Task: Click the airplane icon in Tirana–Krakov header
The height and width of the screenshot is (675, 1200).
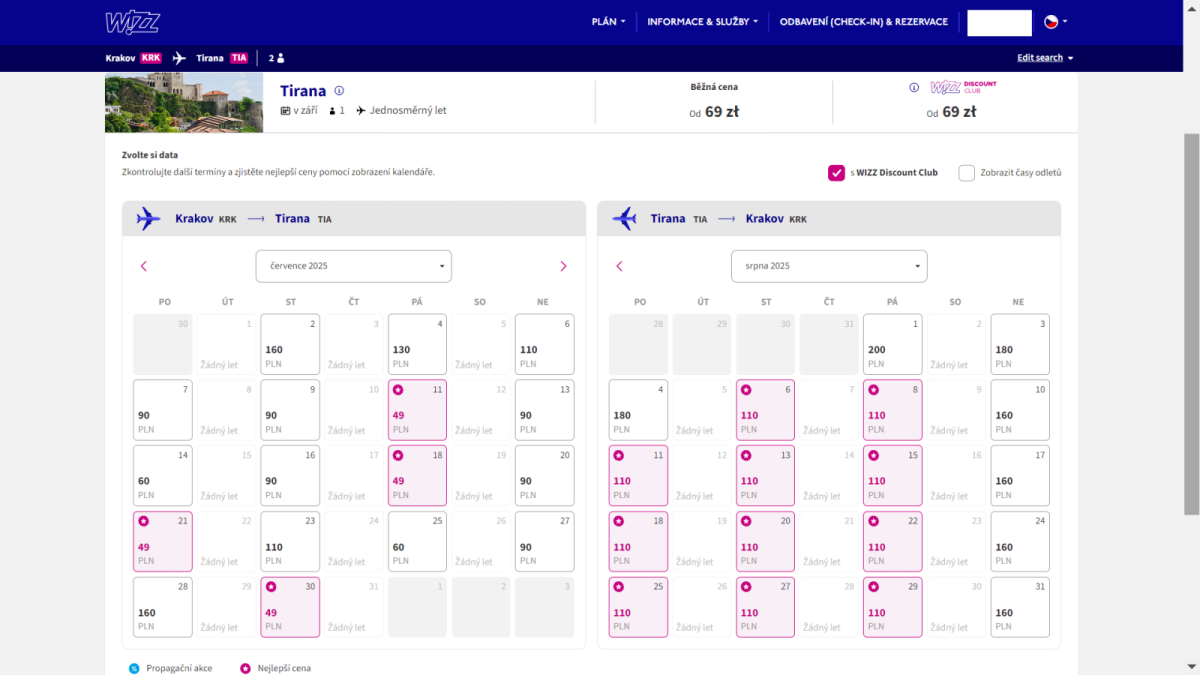Action: [x=625, y=218]
